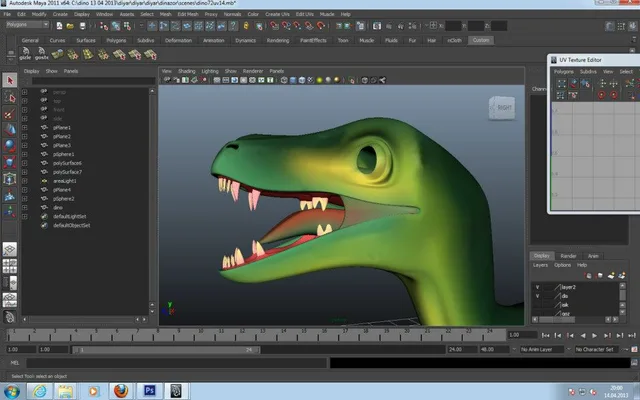This screenshot has width=640, height=400.
Task: Expand the areaLight1 node in Outliner
Action: pos(24,181)
